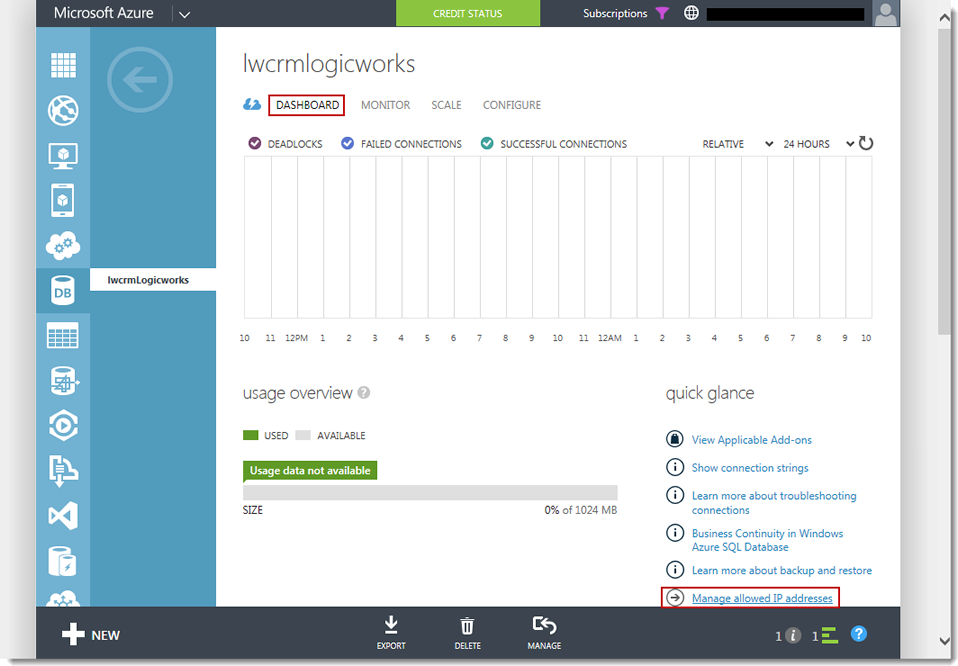
Task: Switch to the SCALE tab
Action: [446, 105]
